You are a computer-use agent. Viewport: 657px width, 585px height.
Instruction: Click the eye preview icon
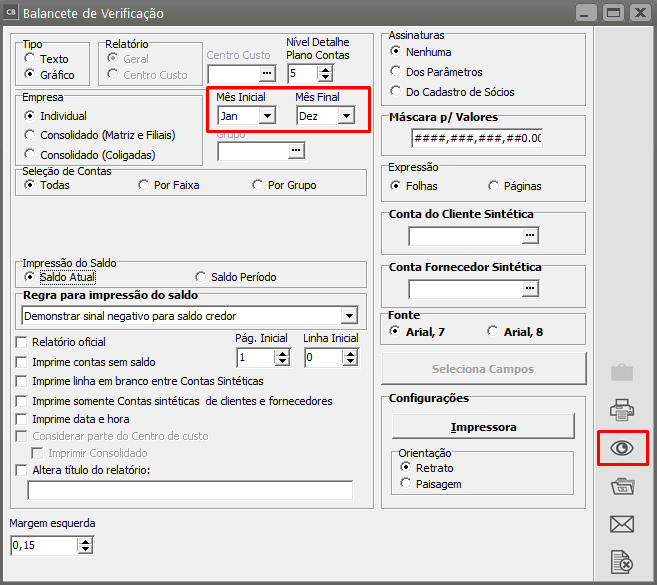622,448
